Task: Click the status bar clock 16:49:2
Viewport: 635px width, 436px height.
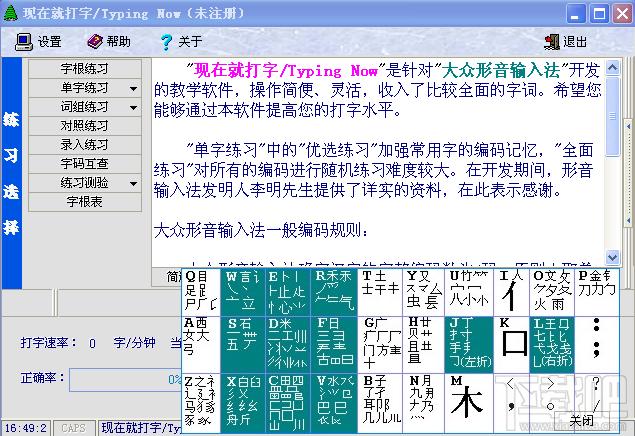Action: click(26, 428)
